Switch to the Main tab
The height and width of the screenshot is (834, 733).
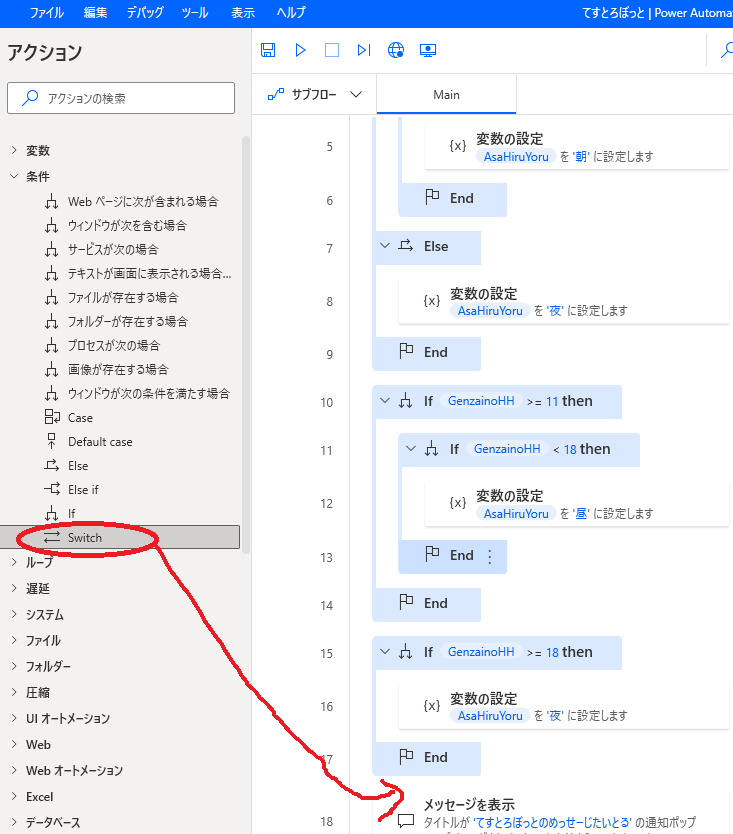(x=446, y=95)
